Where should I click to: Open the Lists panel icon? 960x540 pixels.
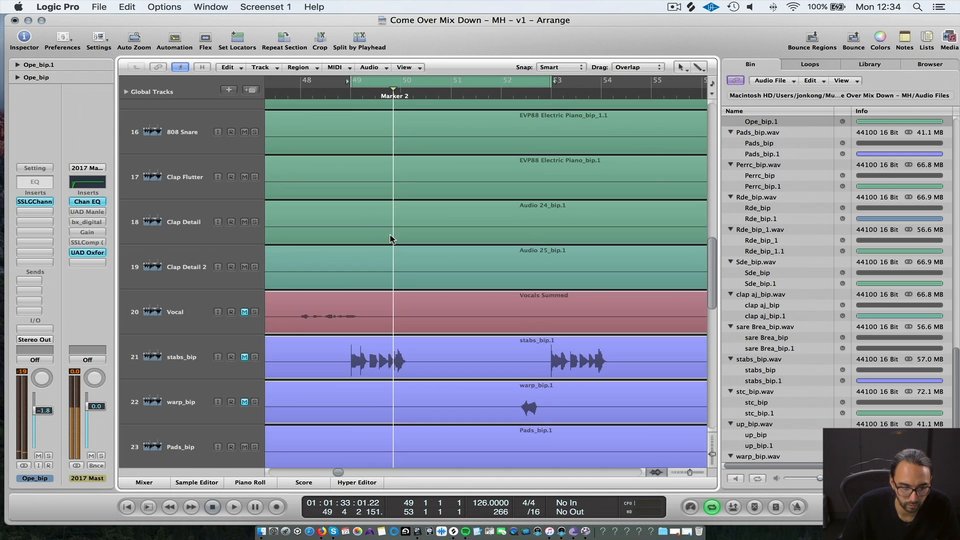[x=927, y=40]
